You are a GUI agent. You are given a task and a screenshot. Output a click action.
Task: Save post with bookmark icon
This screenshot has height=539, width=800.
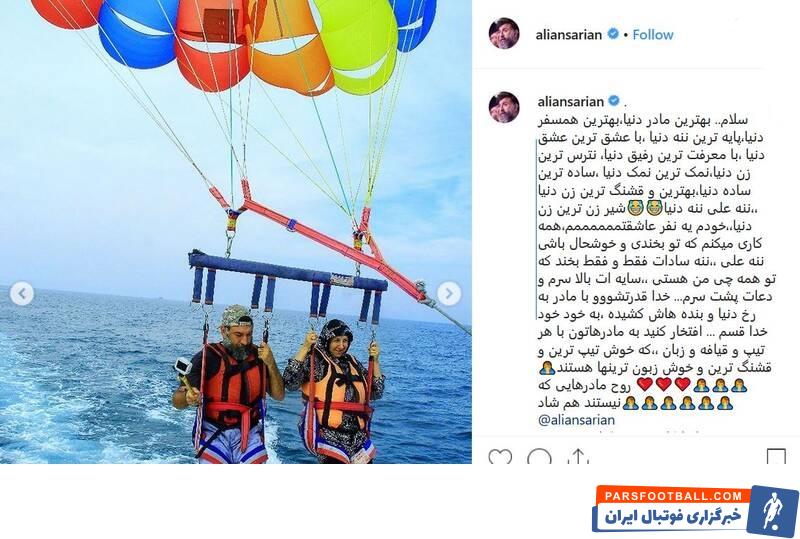776,456
